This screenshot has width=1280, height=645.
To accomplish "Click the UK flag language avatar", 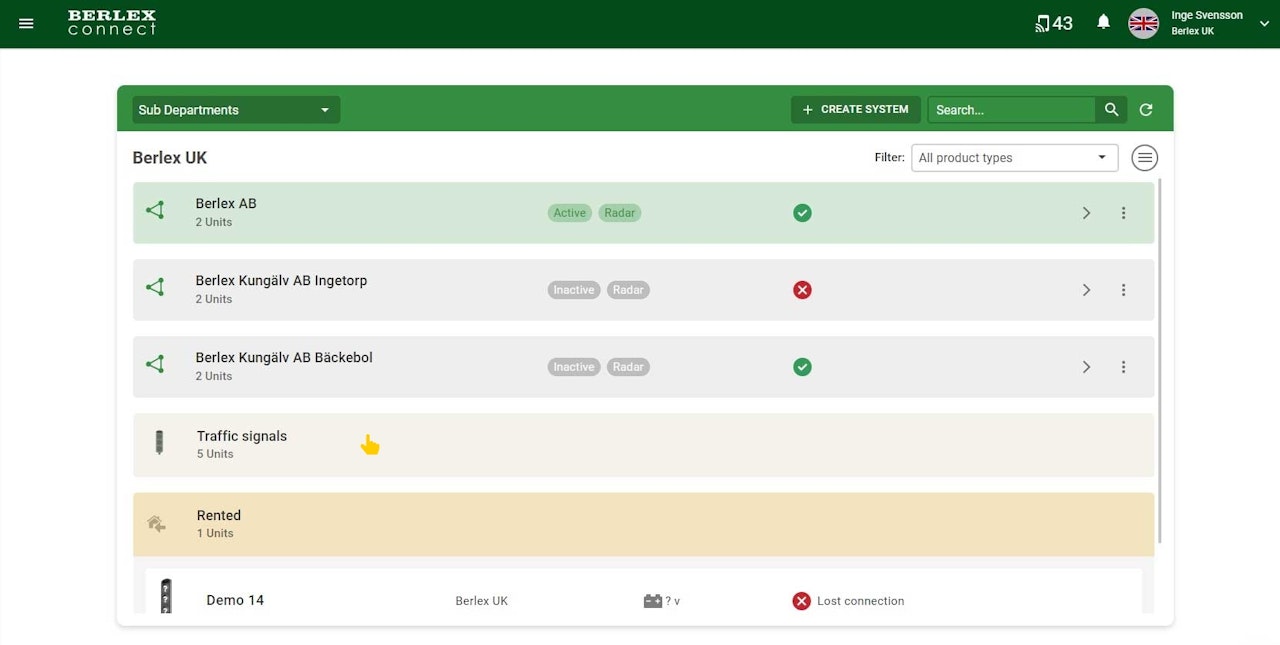I will click(x=1143, y=23).
